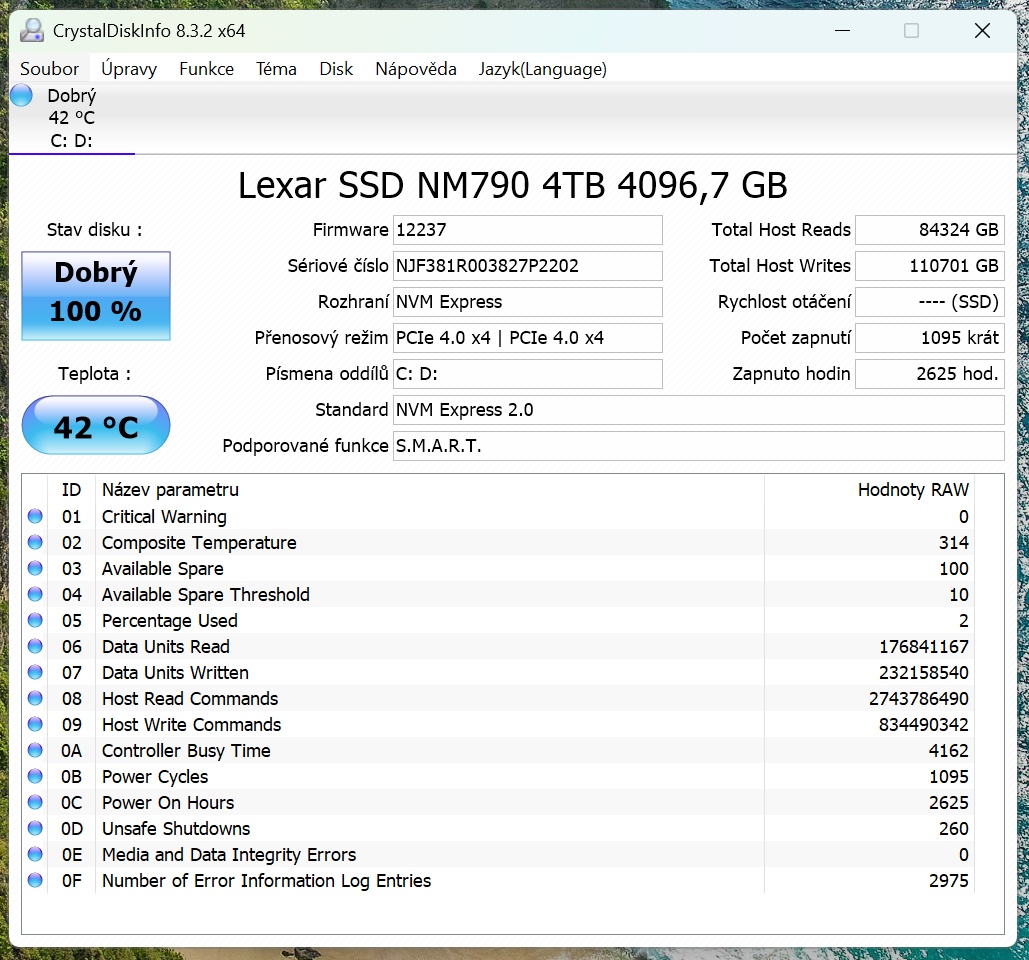This screenshot has width=1029, height=960.
Task: Open the Úpravy menu
Action: pos(129,69)
